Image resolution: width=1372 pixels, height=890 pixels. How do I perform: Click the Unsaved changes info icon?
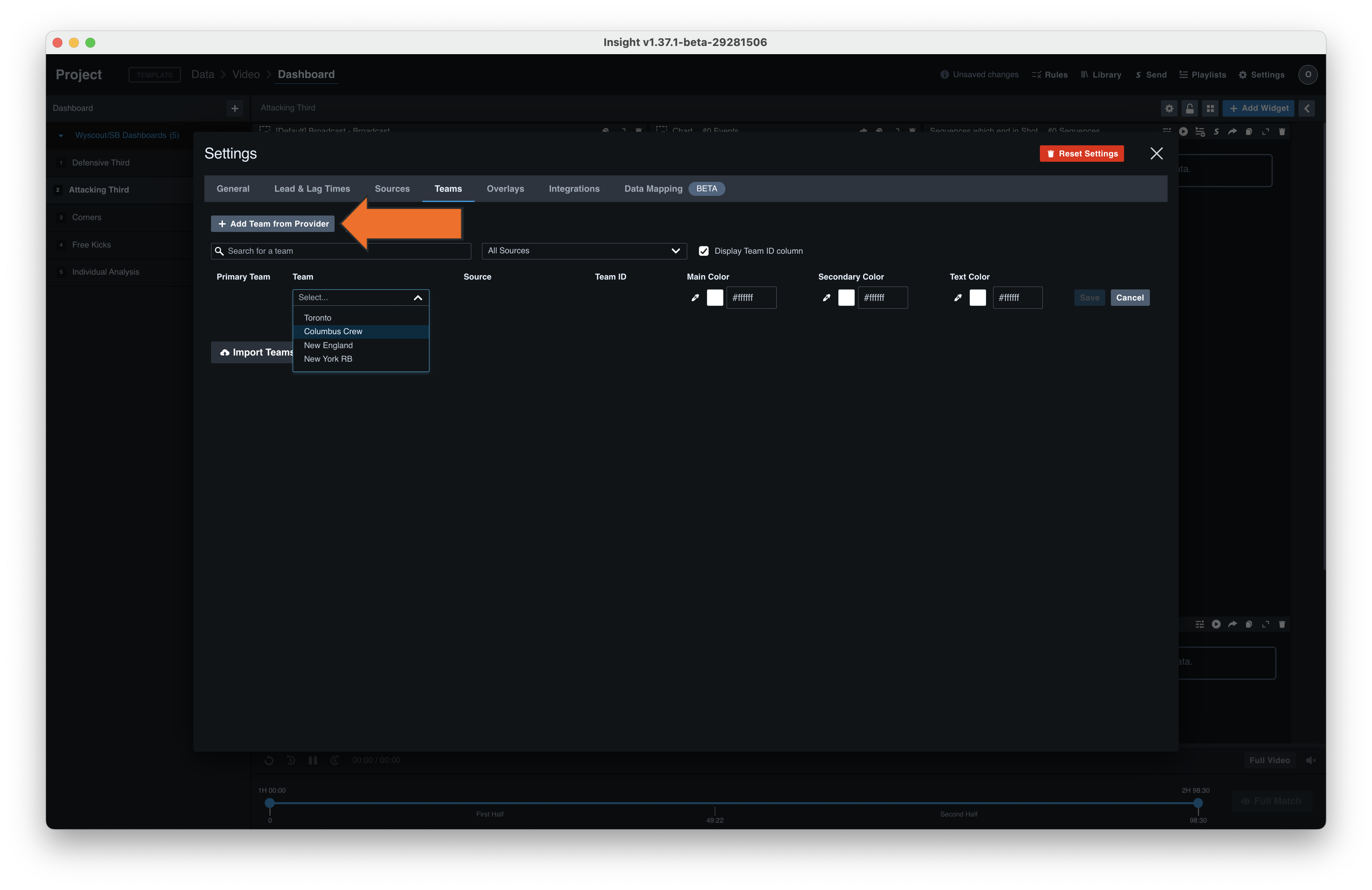click(x=944, y=74)
